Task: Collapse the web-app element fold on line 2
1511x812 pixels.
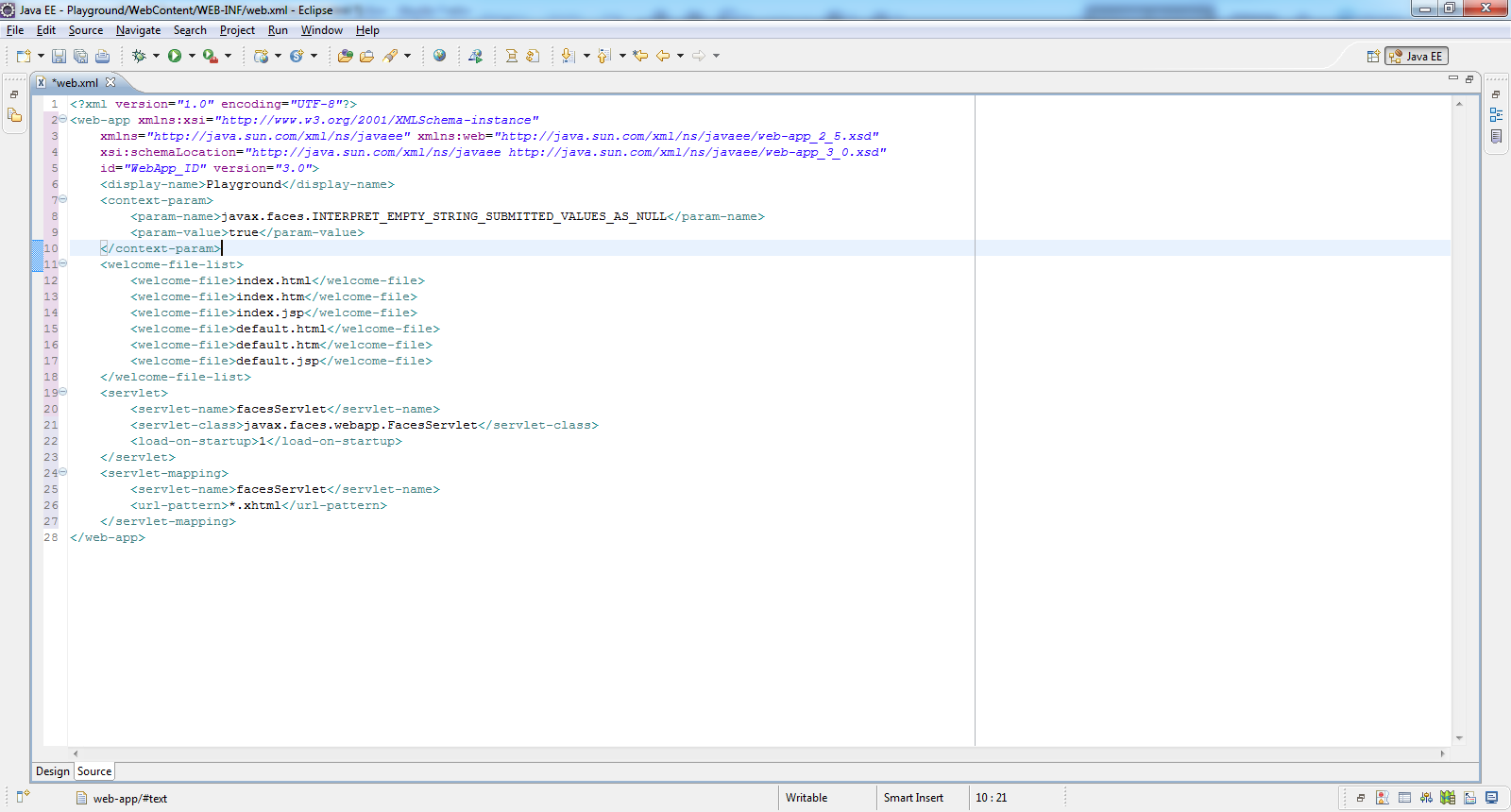Action: pyautogui.click(x=63, y=120)
